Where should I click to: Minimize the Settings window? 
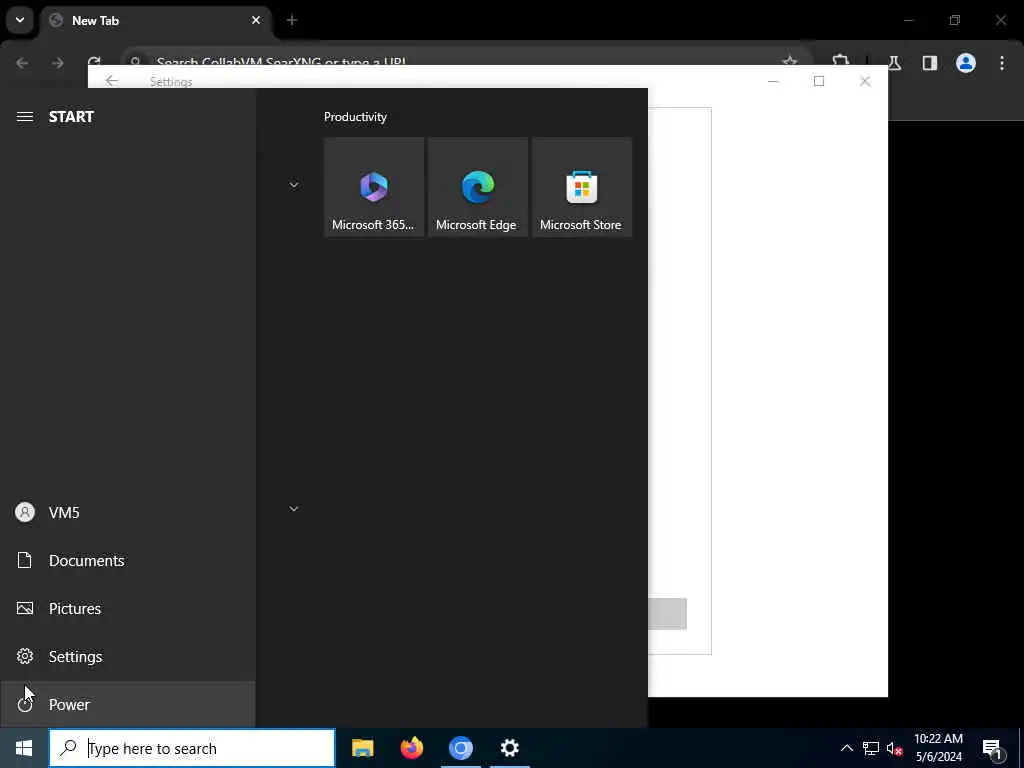point(773,81)
